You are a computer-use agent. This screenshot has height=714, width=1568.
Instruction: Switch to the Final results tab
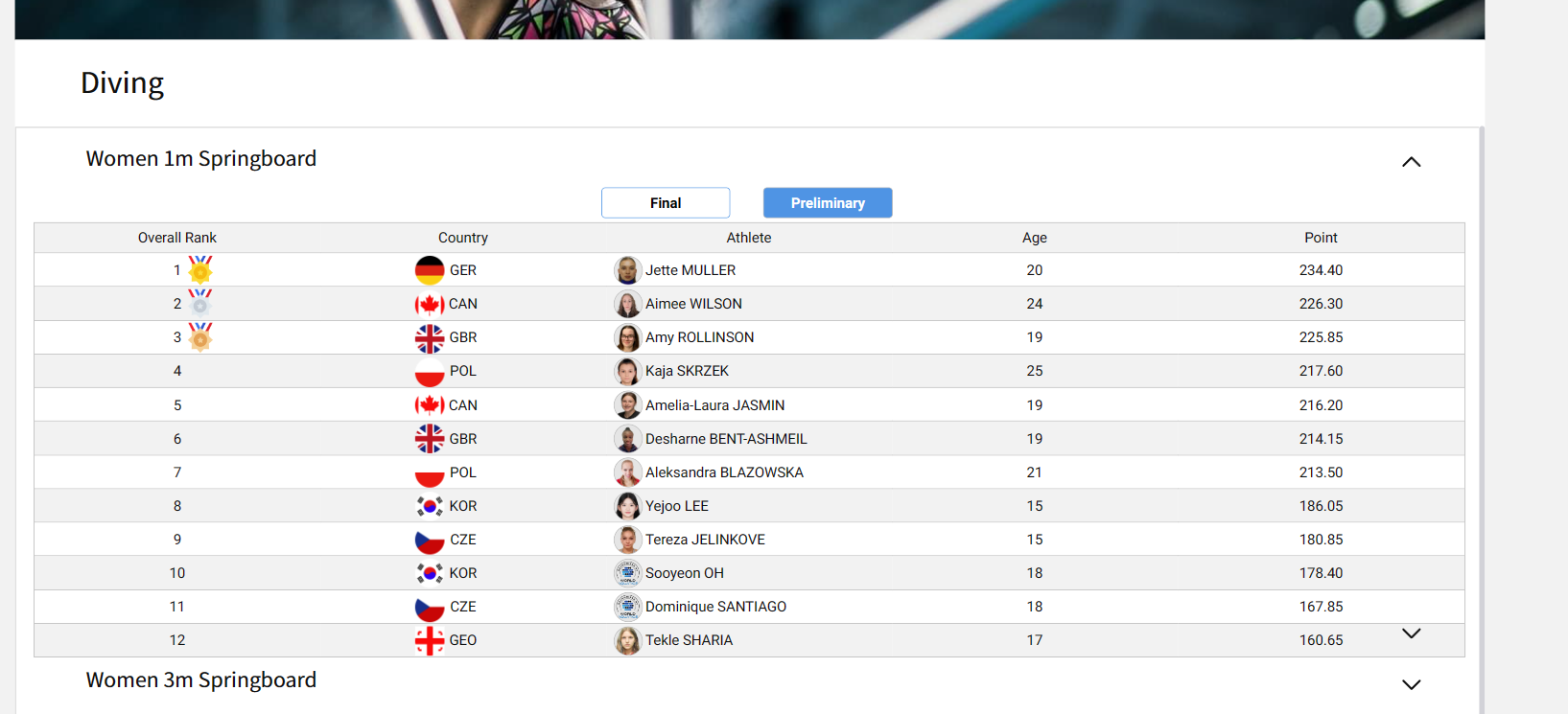coord(666,203)
